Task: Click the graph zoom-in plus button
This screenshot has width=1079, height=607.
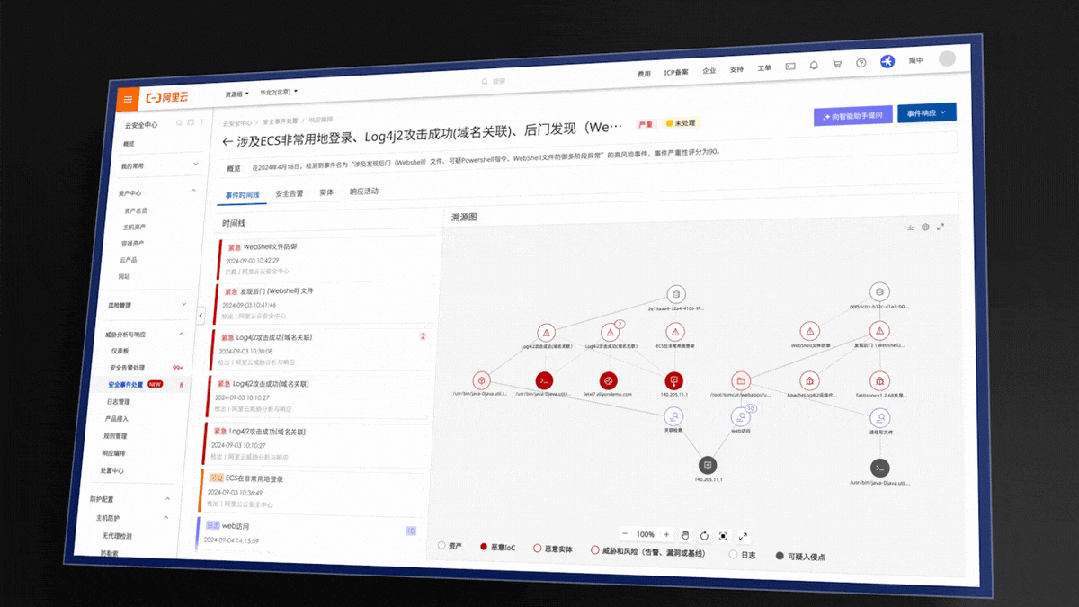Action: point(667,534)
